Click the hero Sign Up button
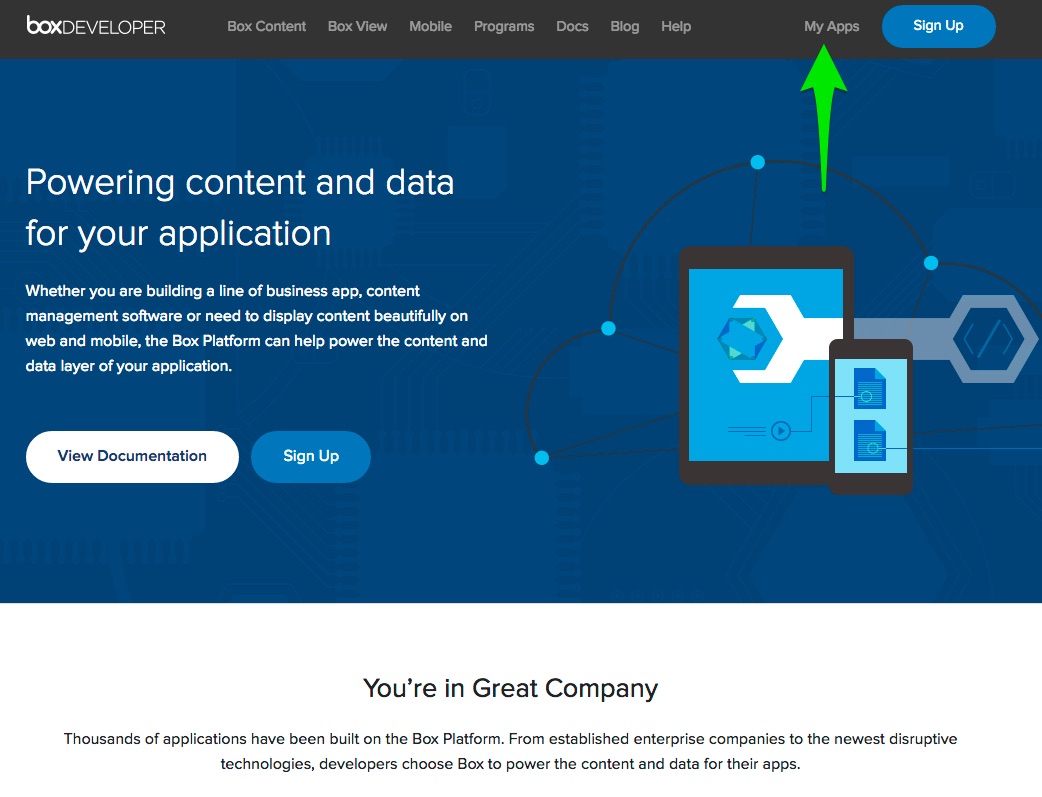The height and width of the screenshot is (797, 1042). pos(311,456)
